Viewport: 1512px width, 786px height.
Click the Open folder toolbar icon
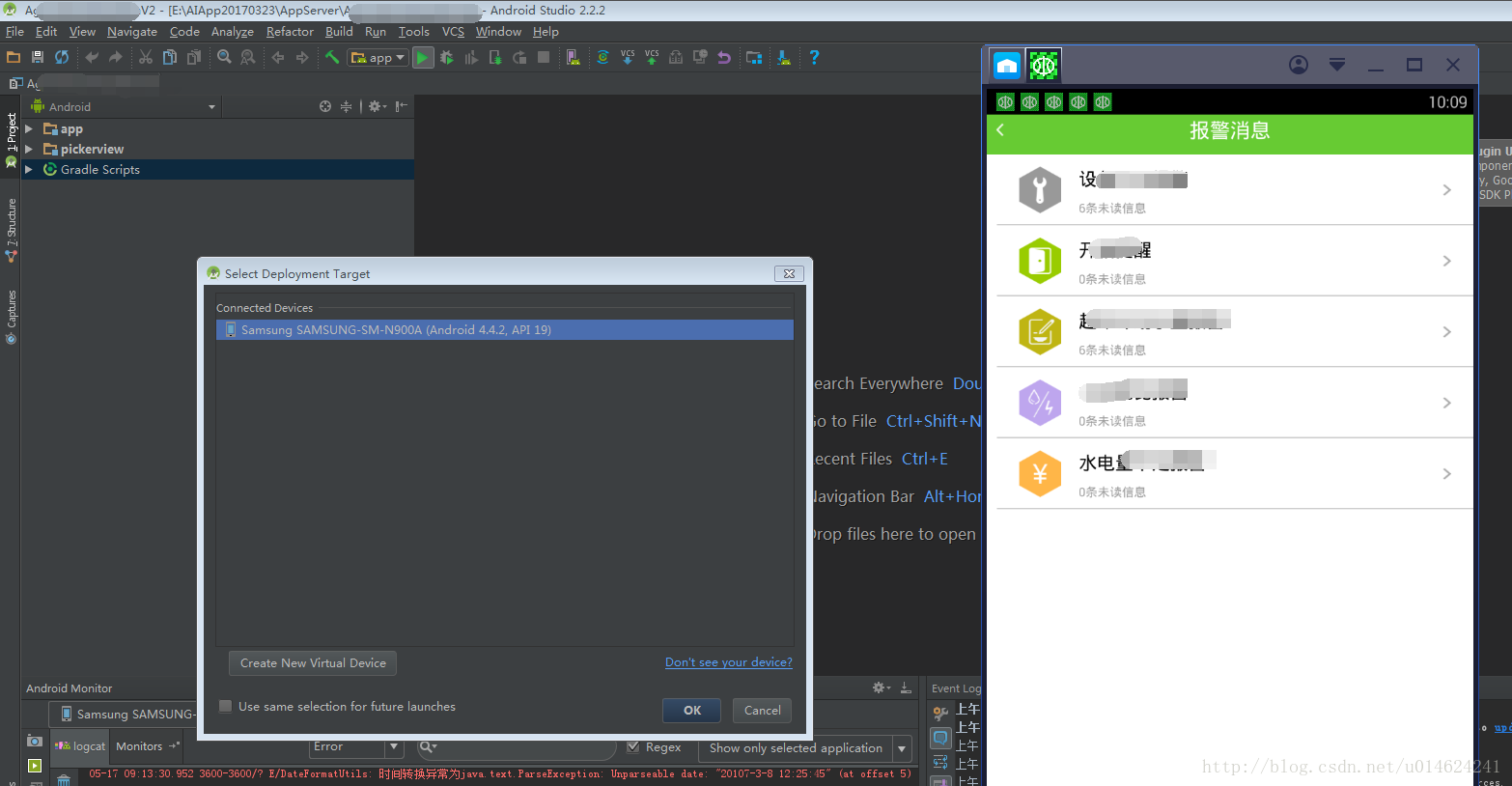(14, 58)
